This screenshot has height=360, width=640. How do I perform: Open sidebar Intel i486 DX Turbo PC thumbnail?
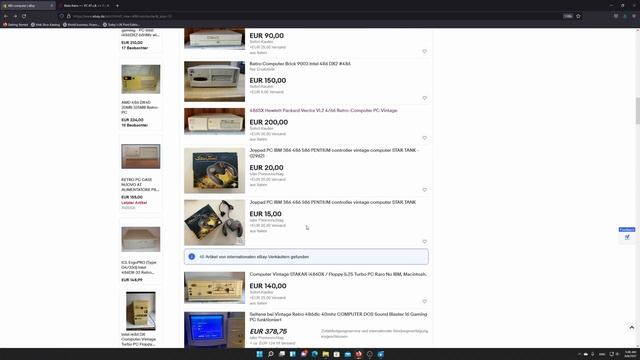pos(140,311)
